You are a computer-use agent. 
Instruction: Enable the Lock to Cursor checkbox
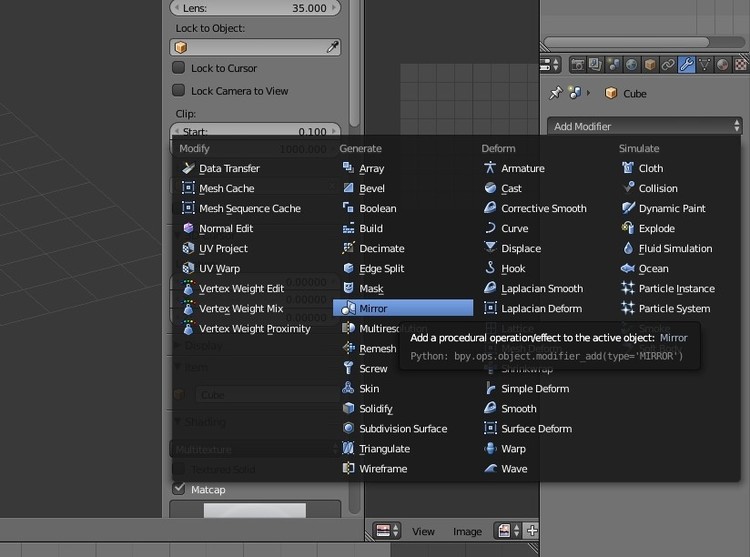[x=179, y=68]
